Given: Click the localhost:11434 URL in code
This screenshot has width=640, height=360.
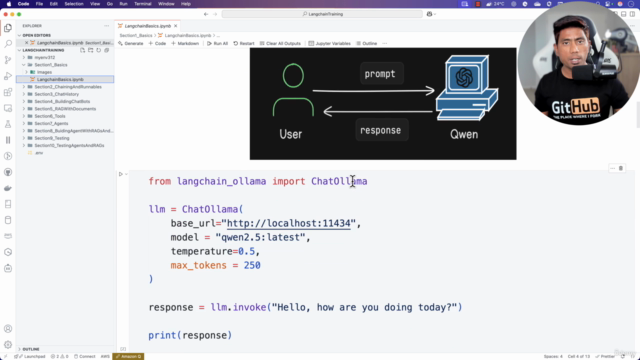Looking at the screenshot, I should (289, 223).
